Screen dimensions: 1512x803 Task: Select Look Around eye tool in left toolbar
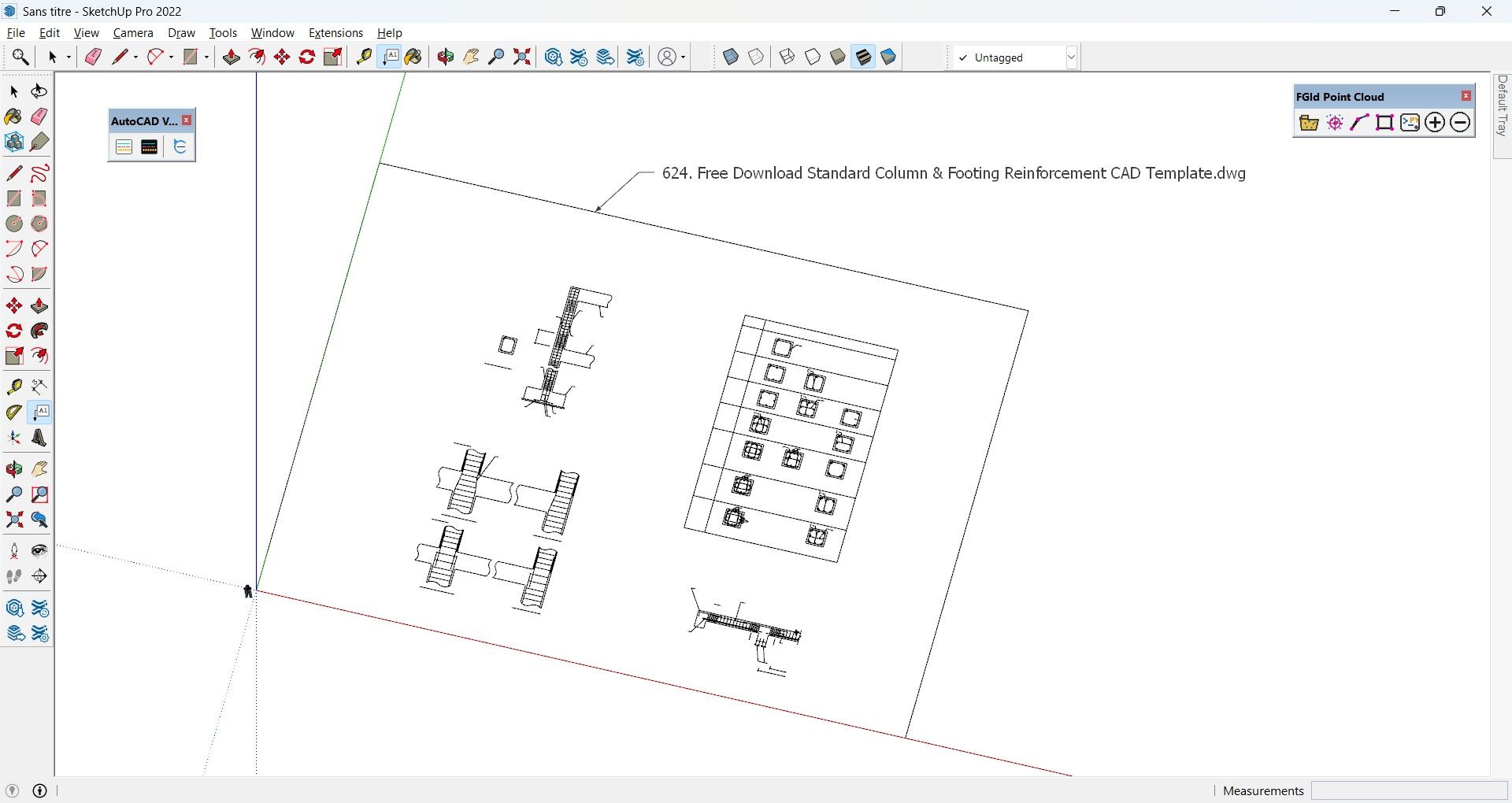[x=39, y=551]
